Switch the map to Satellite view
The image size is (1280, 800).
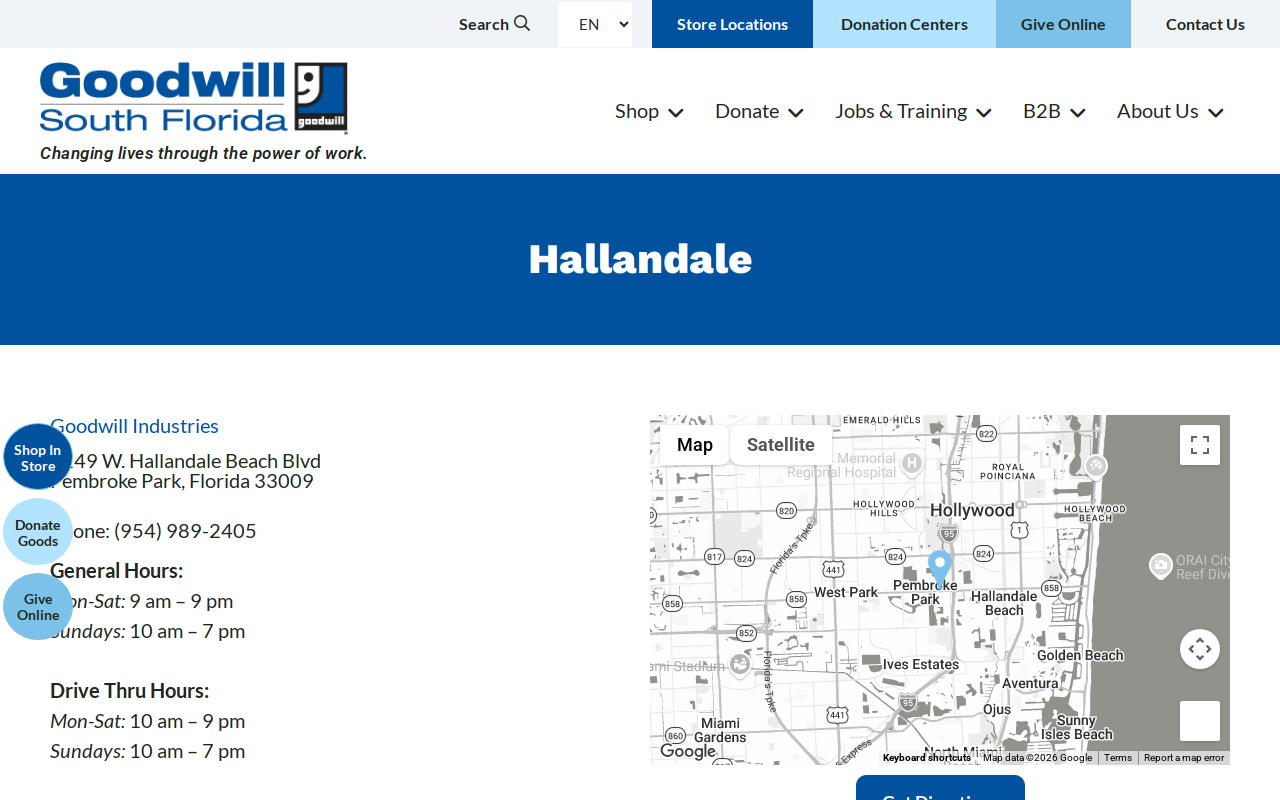pos(781,445)
